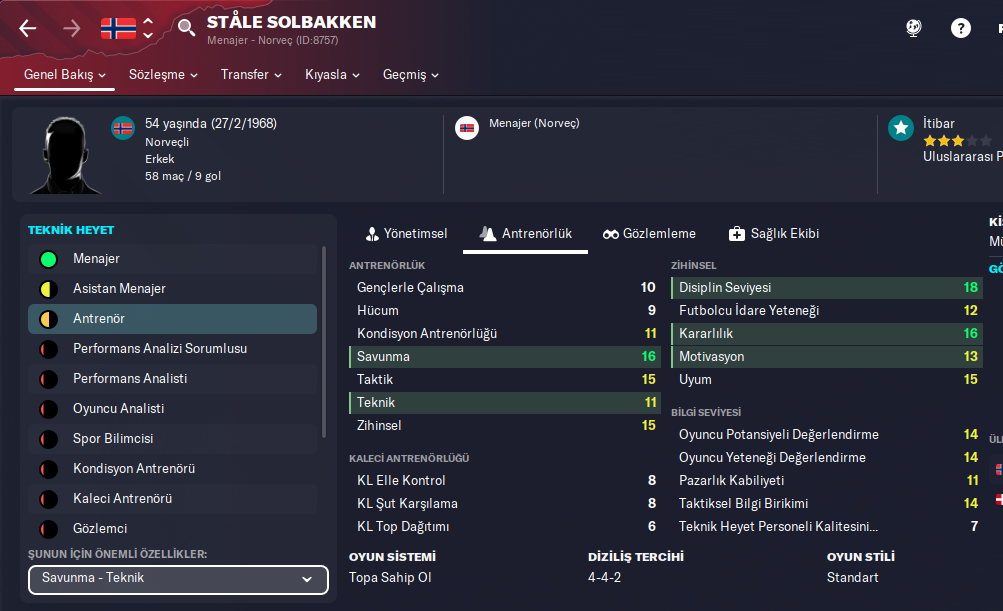Open the help question mark icon
Screen dimensions: 1003x611
961,28
